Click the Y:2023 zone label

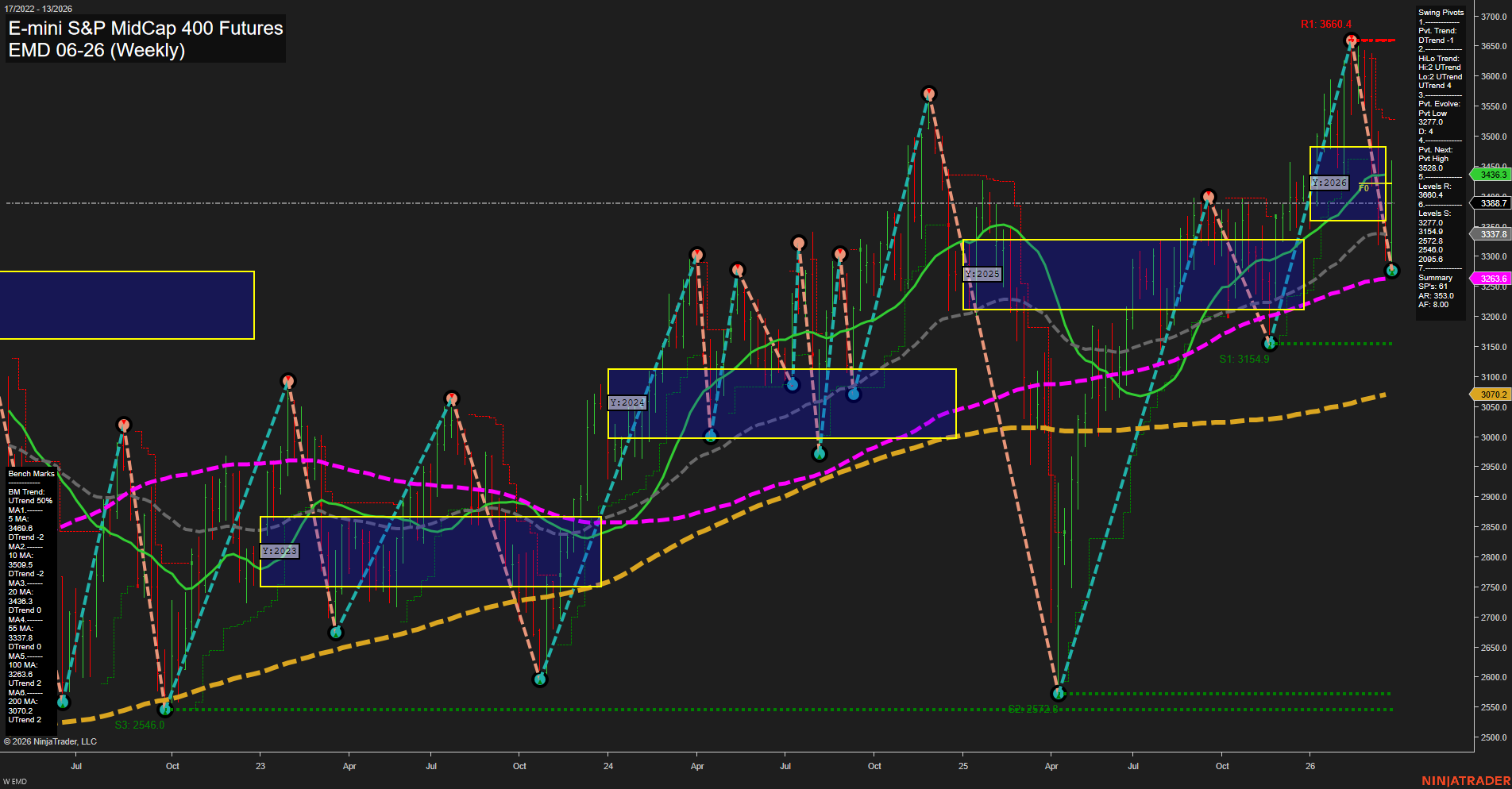[279, 550]
